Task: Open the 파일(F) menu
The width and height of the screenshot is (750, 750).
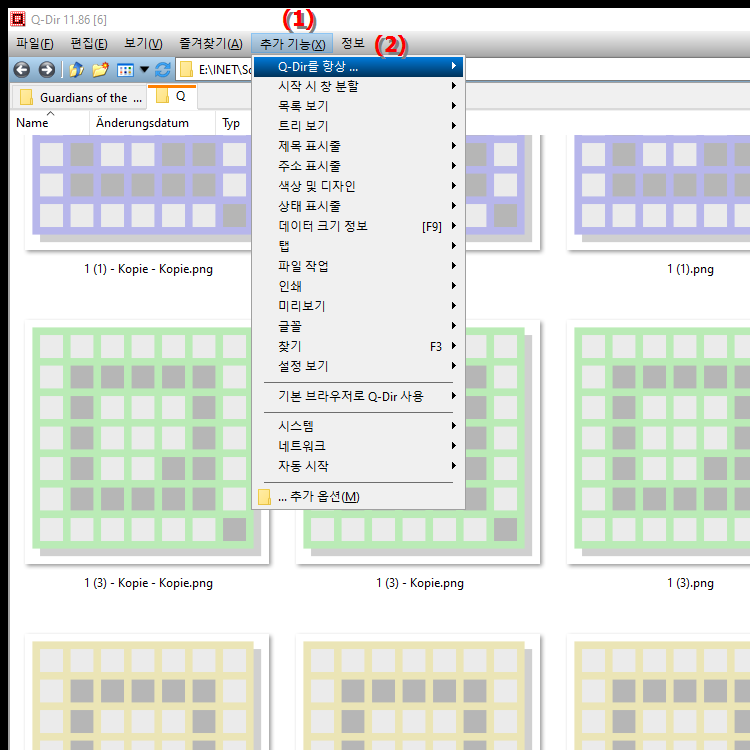Action: coord(34,44)
